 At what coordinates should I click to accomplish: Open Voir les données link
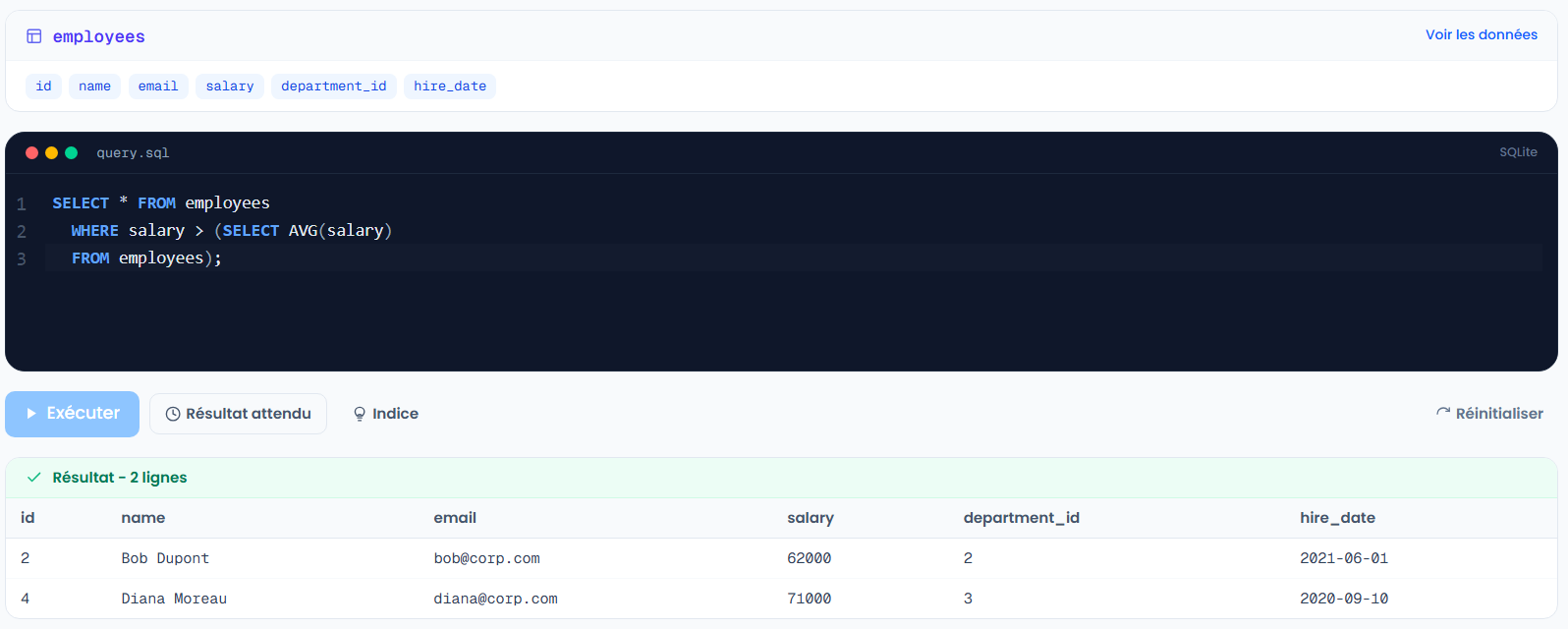tap(1482, 34)
